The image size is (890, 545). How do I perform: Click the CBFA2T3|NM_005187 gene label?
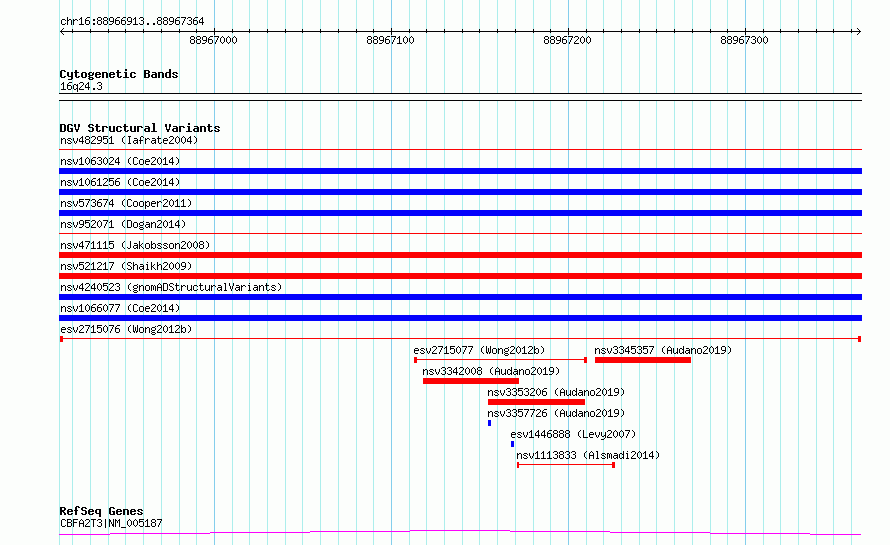click(x=111, y=523)
